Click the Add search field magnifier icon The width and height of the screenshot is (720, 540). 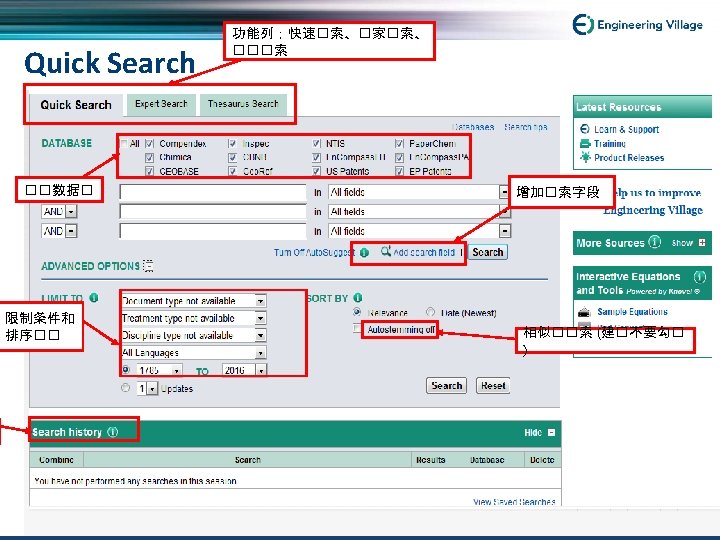tap(386, 251)
